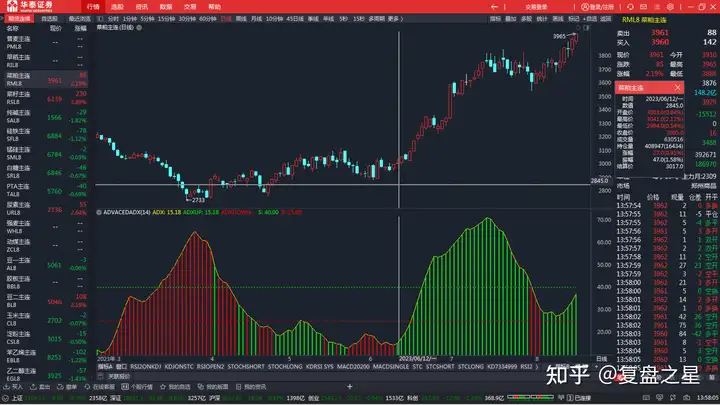Switch chart to 1分钟 period
Image resolution: width=720 pixels, height=405 pixels.
tap(130, 19)
